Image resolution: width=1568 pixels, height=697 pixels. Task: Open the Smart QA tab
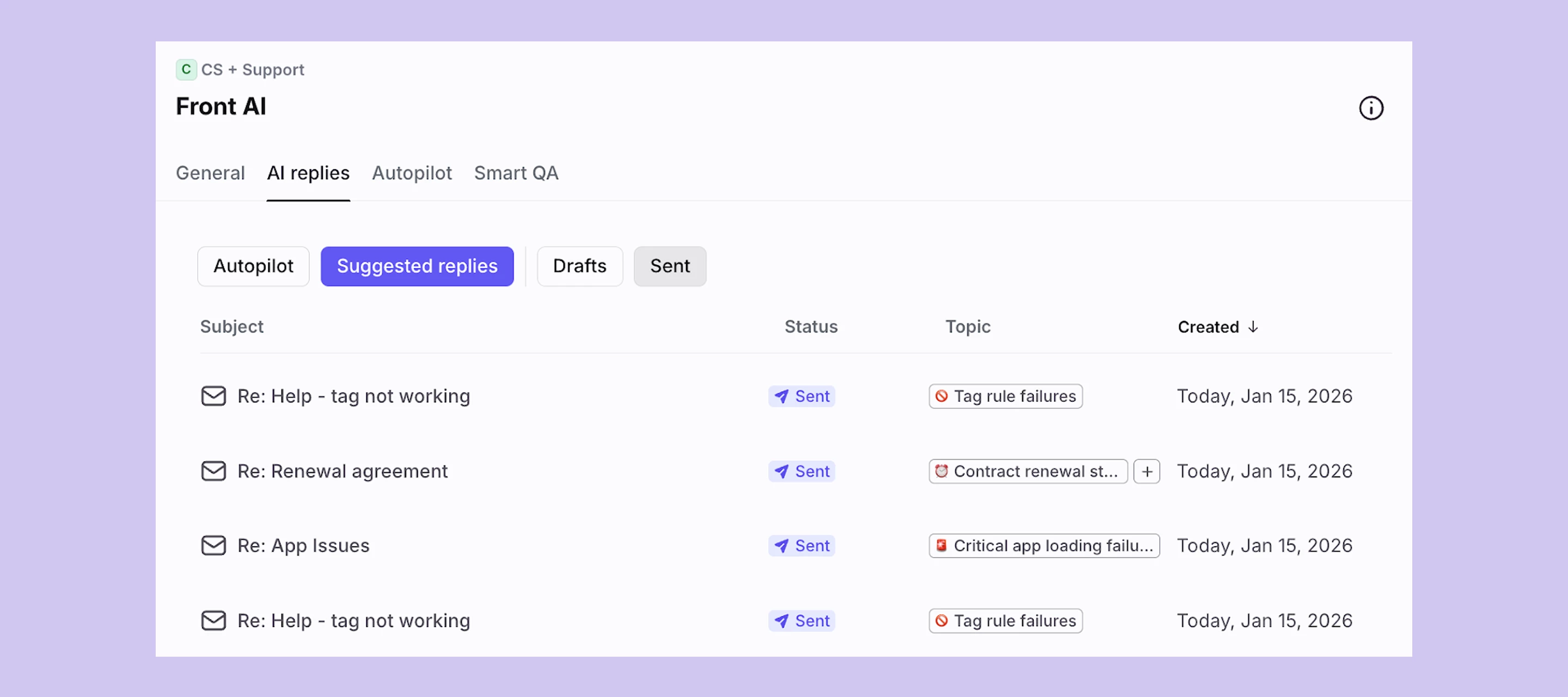coord(516,174)
